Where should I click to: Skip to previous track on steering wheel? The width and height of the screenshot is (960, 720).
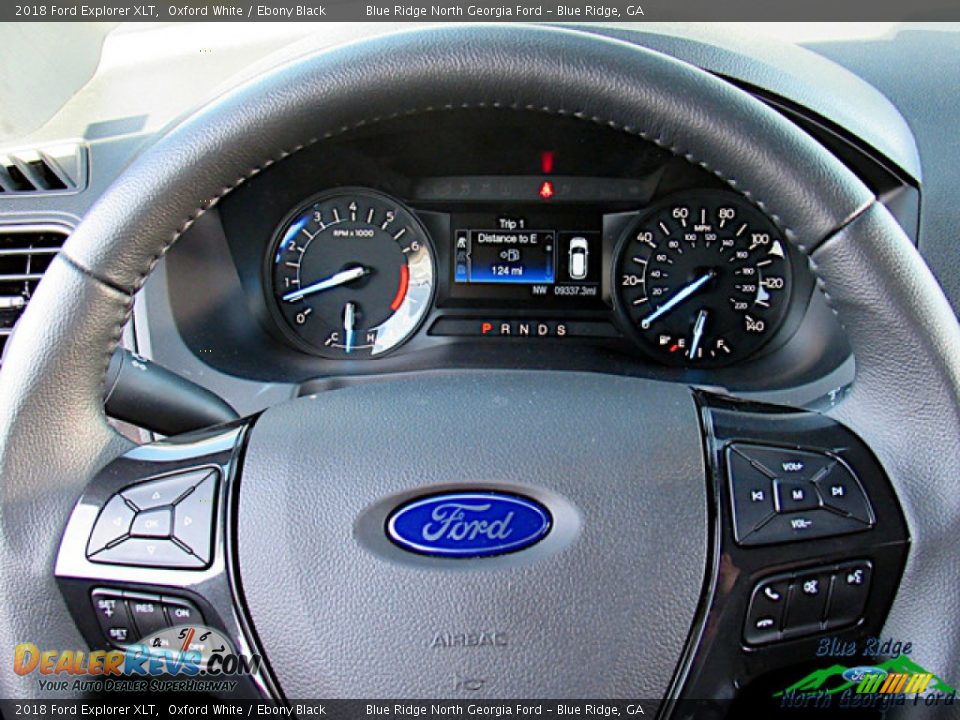[756, 496]
